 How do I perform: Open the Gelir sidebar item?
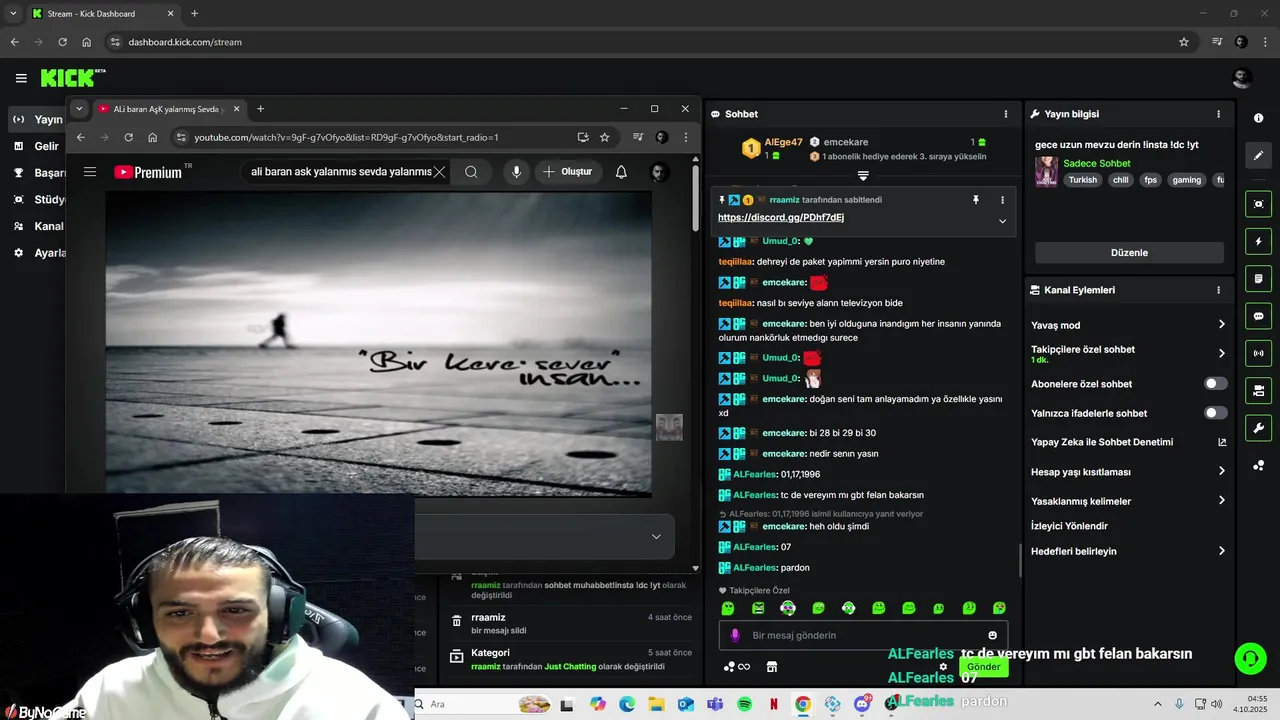[x=36, y=146]
